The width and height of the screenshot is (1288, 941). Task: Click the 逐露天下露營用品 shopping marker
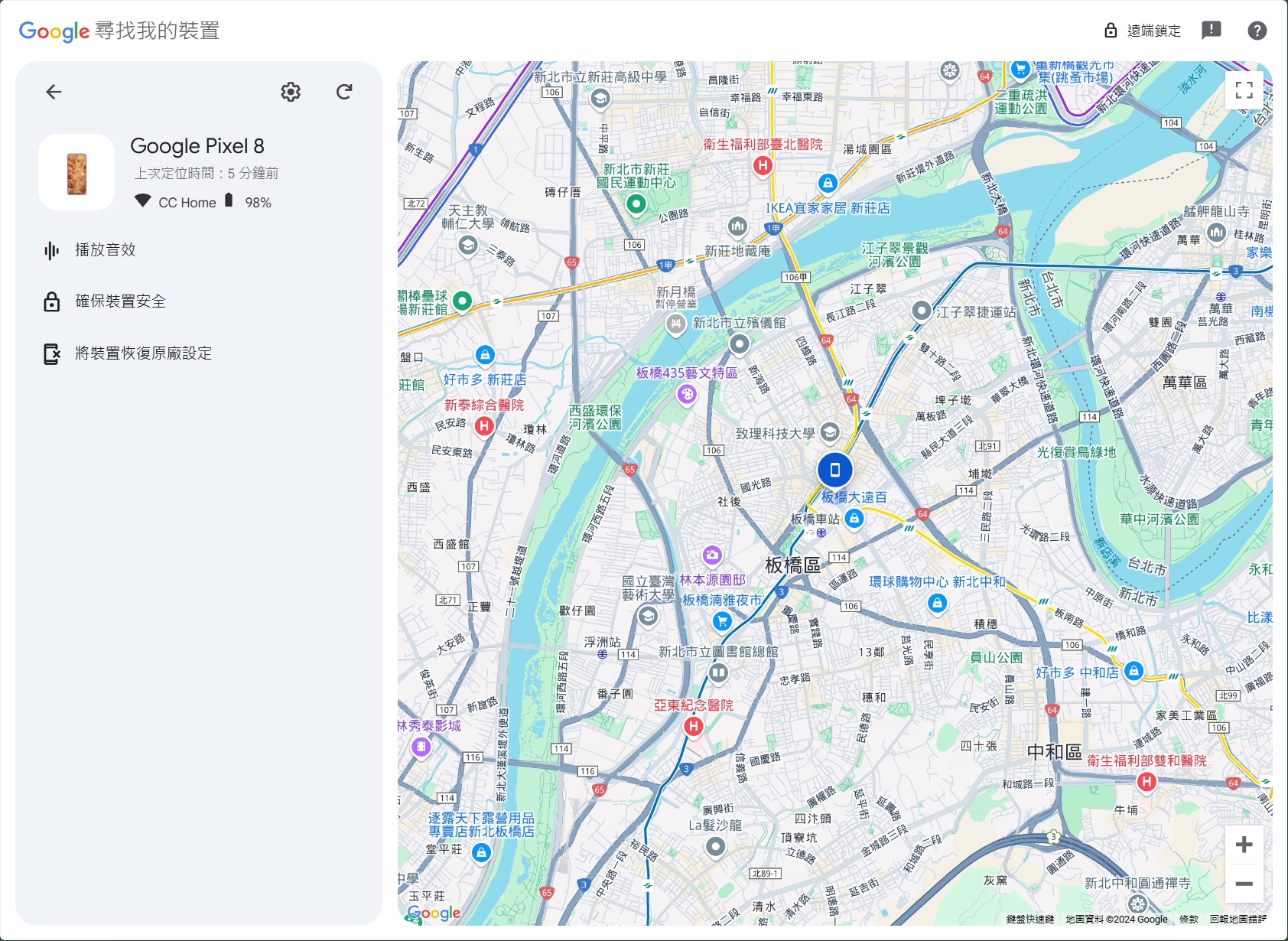pyautogui.click(x=481, y=851)
